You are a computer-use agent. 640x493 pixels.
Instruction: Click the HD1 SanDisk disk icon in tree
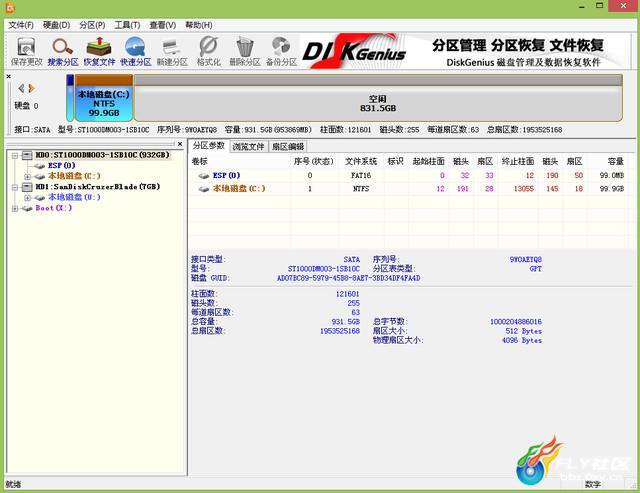(x=27, y=187)
